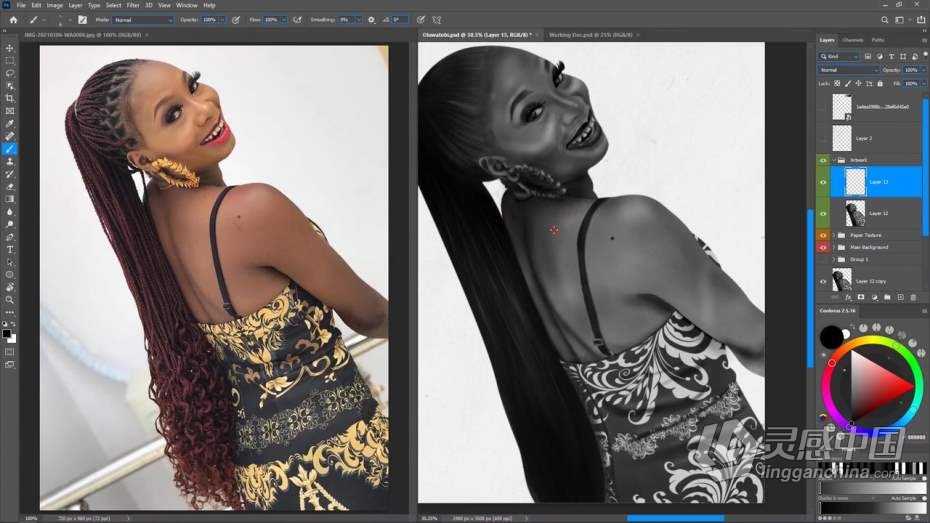The image size is (930, 523).
Task: Hide Layer 12 via eye icon
Action: 823,213
